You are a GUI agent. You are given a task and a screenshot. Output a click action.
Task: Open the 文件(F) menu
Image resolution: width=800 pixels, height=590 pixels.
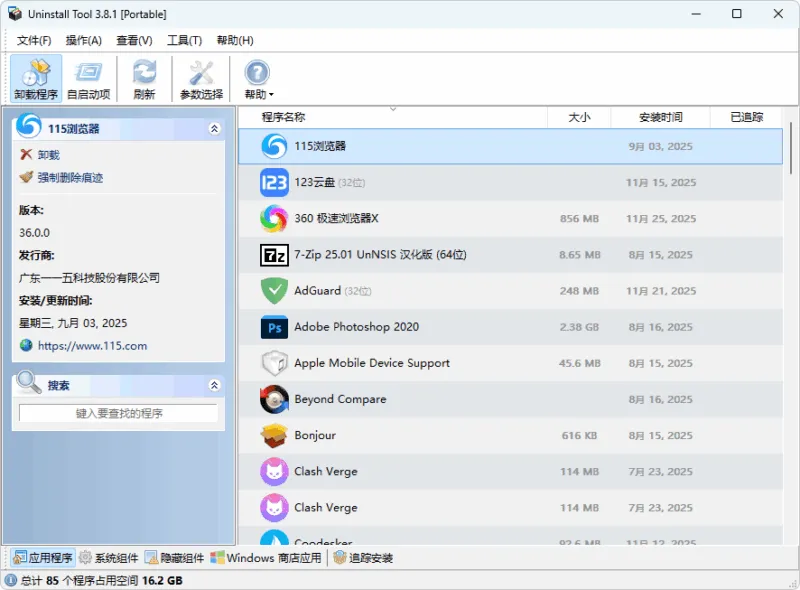(x=34, y=40)
